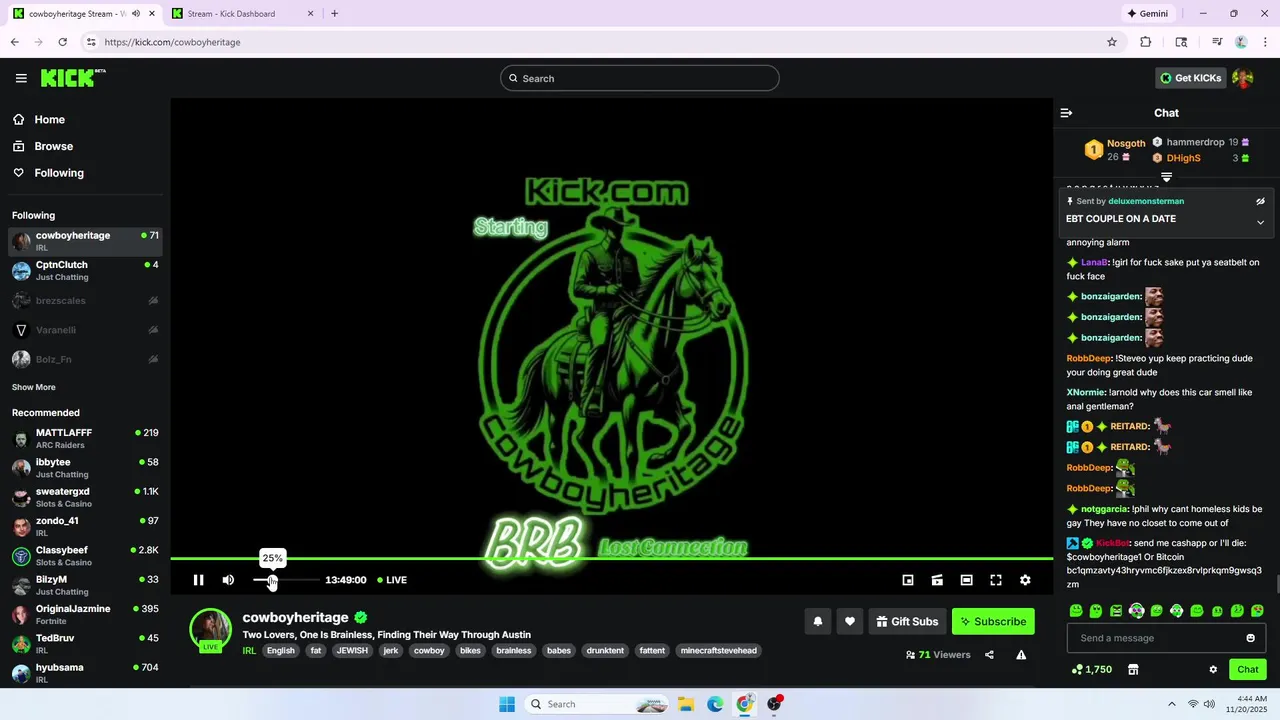This screenshot has width=1280, height=720.
Task: Open Chrome extensions puzzle icon
Action: [1146, 42]
